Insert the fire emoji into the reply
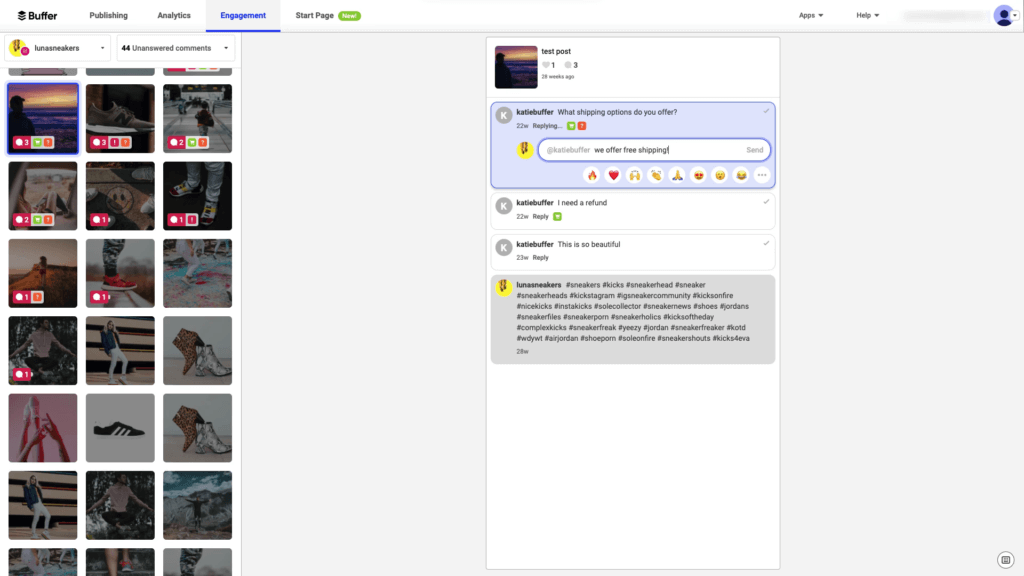Viewport: 1024px width, 576px height. [x=592, y=175]
